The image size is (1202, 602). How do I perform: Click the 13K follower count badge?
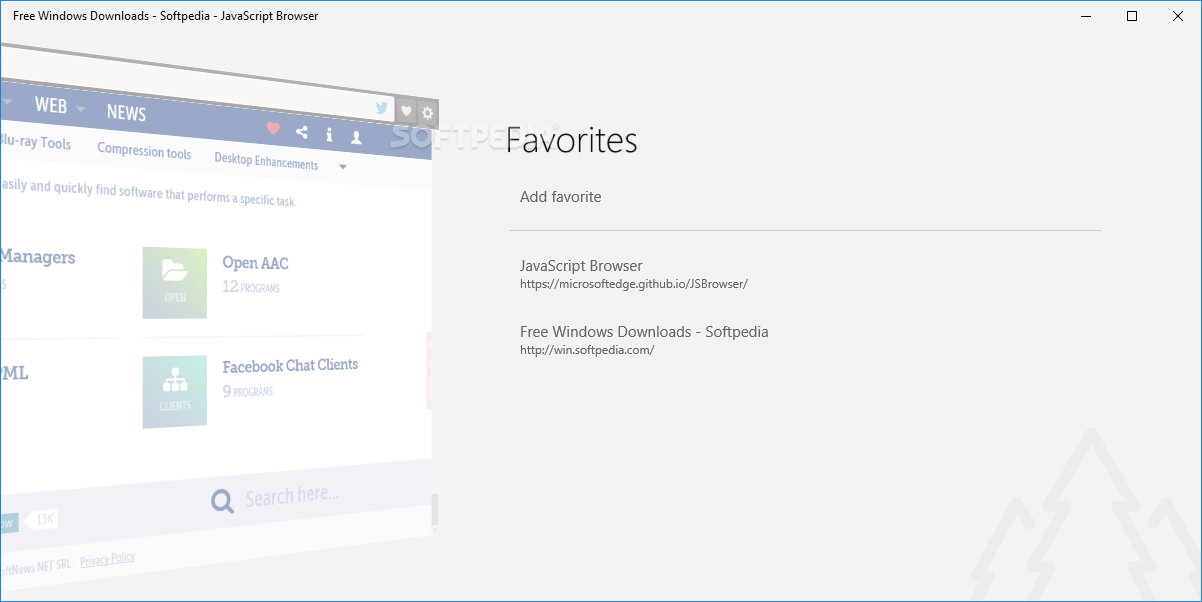click(42, 519)
